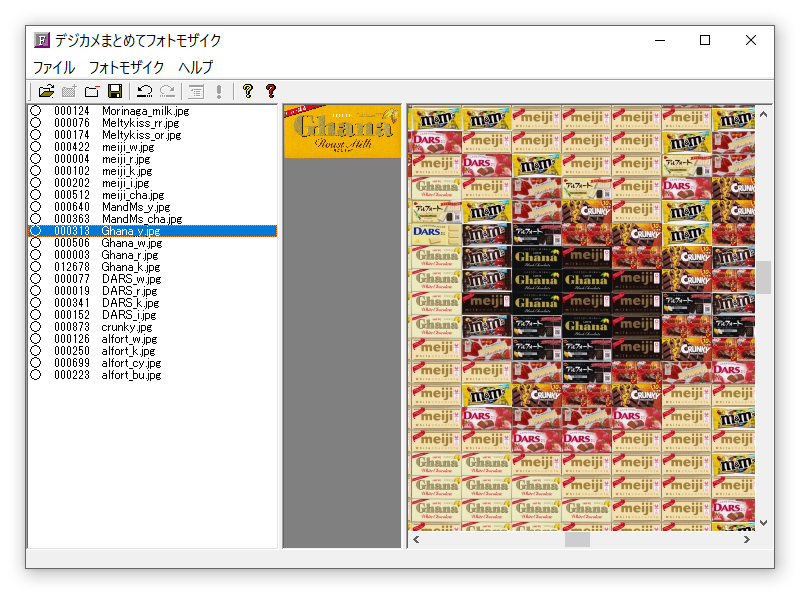The width and height of the screenshot is (800, 600).
Task: Open help via yellow question mark
Action: [248, 91]
